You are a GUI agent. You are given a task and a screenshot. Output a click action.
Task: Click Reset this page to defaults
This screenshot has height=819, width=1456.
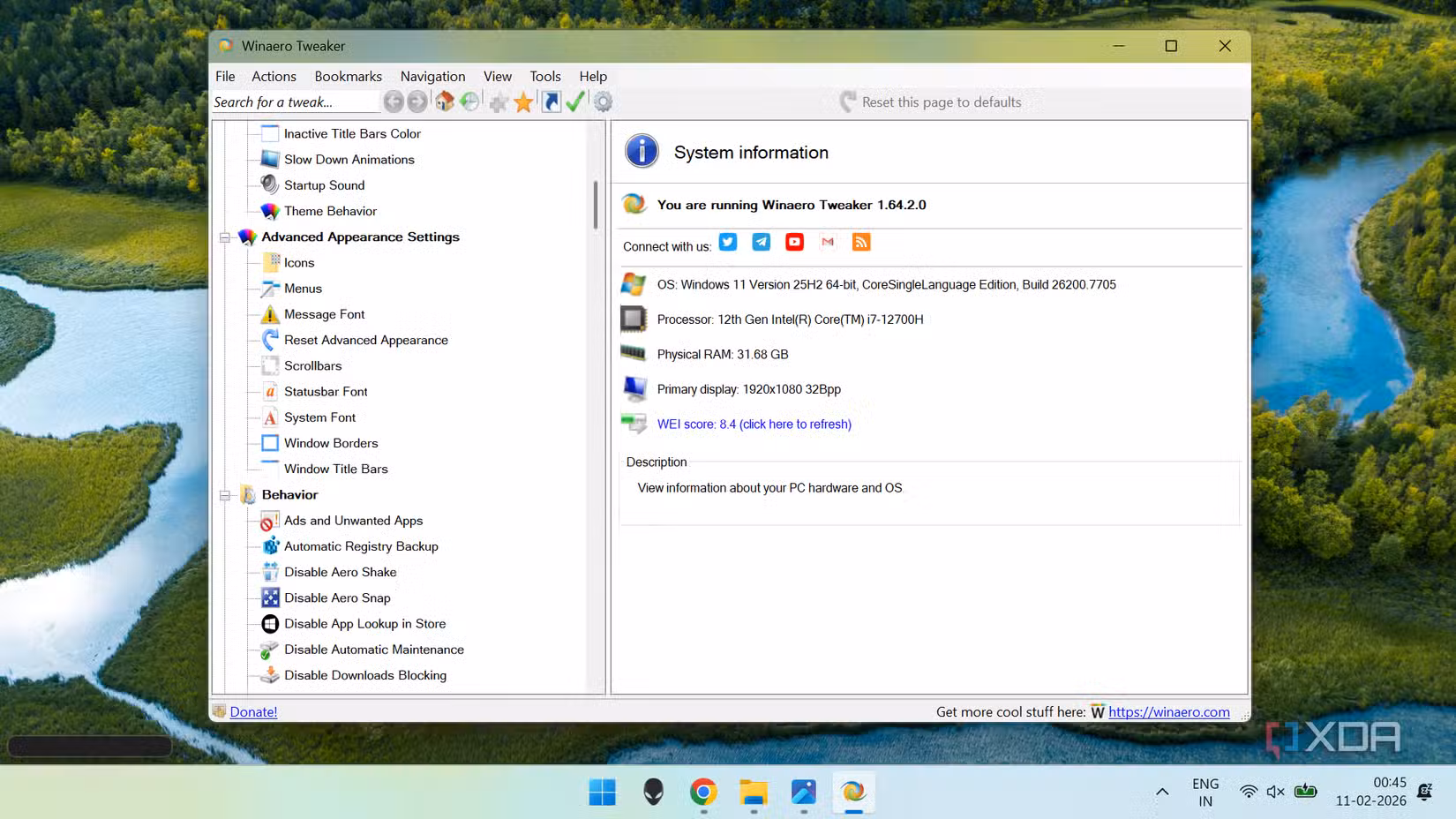pyautogui.click(x=930, y=101)
